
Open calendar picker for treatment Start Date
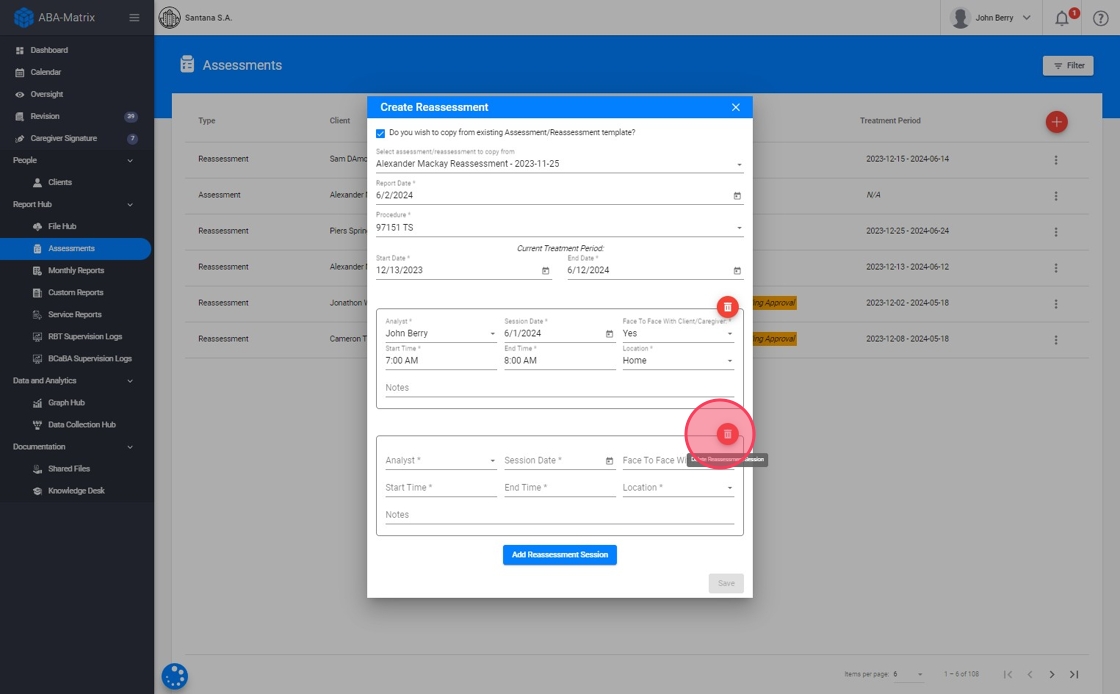coord(545,271)
